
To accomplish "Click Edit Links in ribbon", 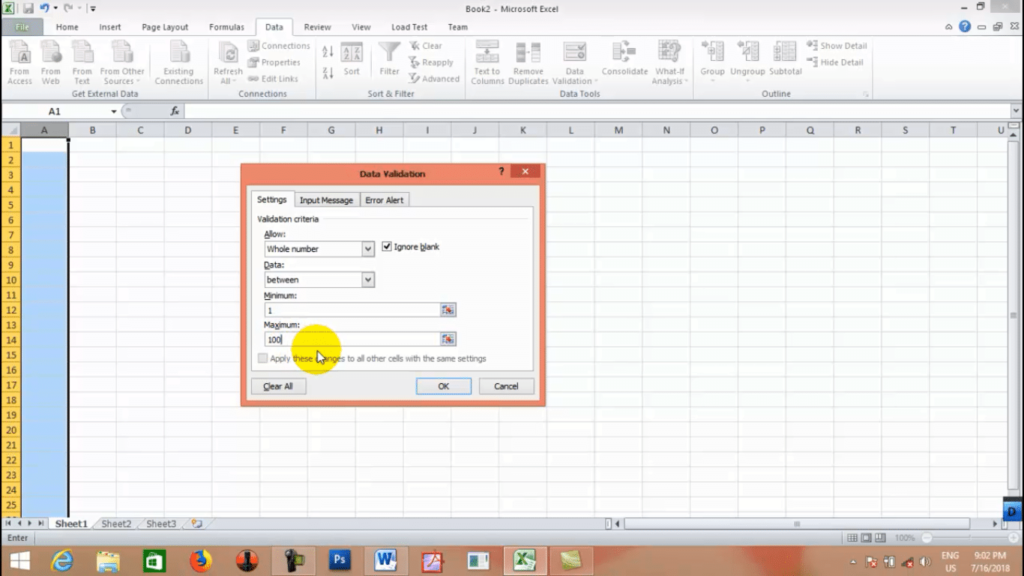I will (273, 78).
